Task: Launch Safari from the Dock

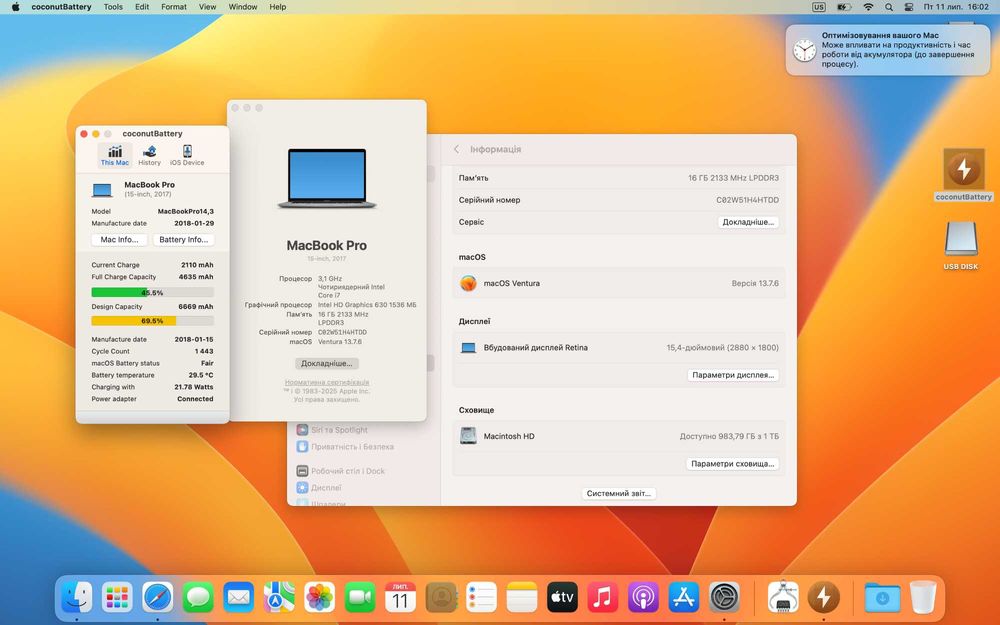Action: [158, 597]
